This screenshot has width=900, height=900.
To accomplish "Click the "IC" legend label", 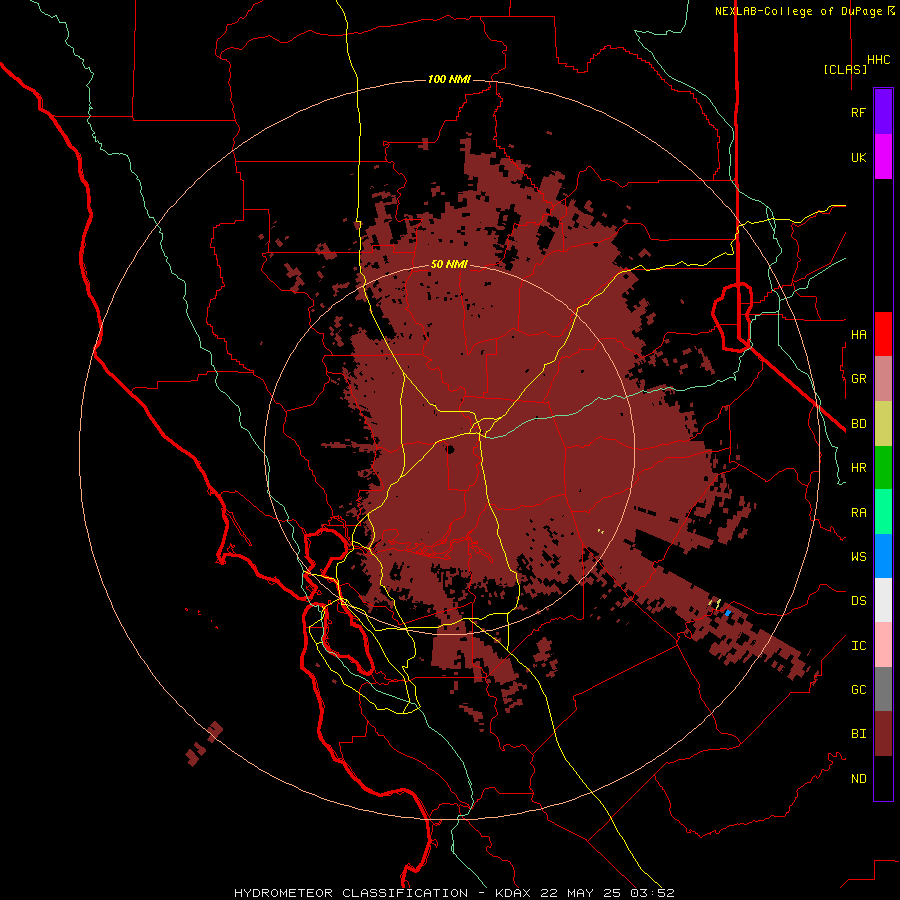I will (x=858, y=646).
